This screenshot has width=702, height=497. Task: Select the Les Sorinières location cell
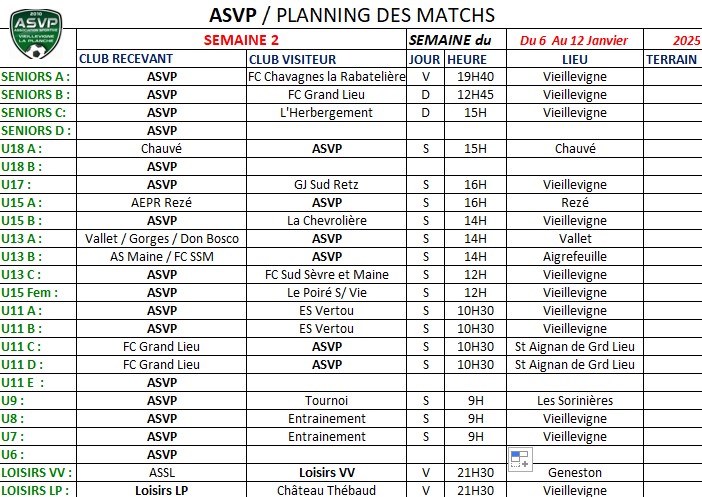coord(575,400)
